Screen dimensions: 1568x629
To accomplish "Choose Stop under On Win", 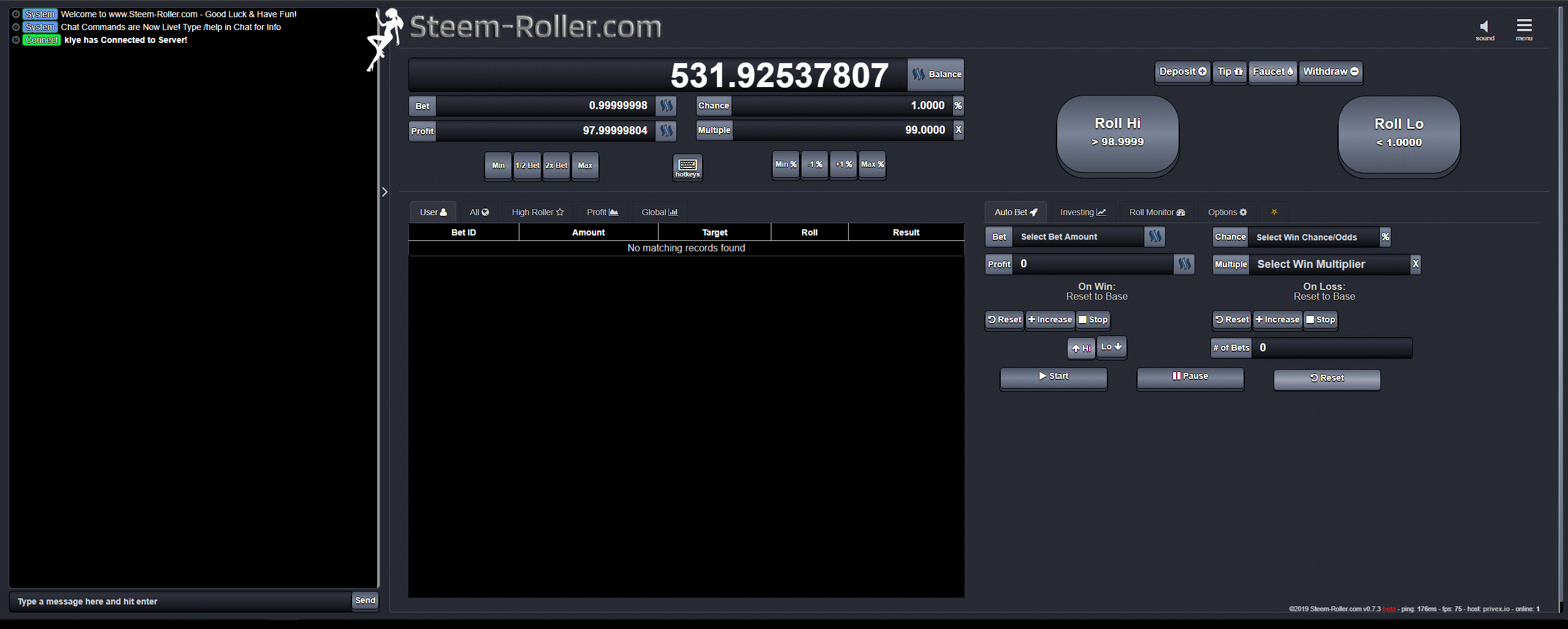I will pyautogui.click(x=1093, y=319).
